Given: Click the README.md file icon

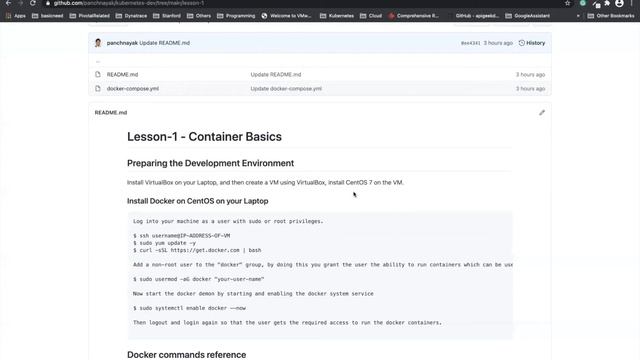Looking at the screenshot, I should coord(98,74).
